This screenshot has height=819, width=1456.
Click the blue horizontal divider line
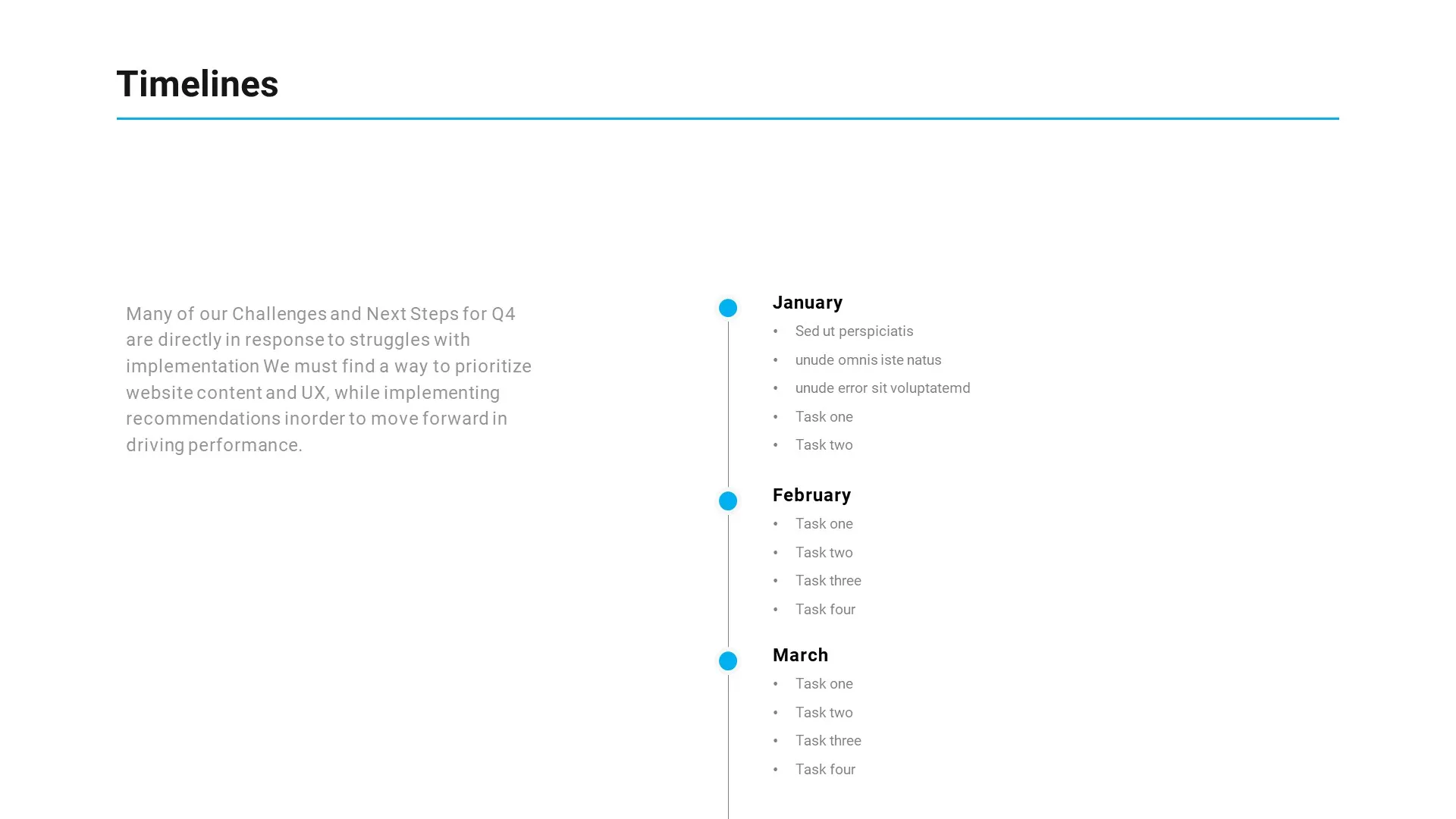pyautogui.click(x=727, y=118)
